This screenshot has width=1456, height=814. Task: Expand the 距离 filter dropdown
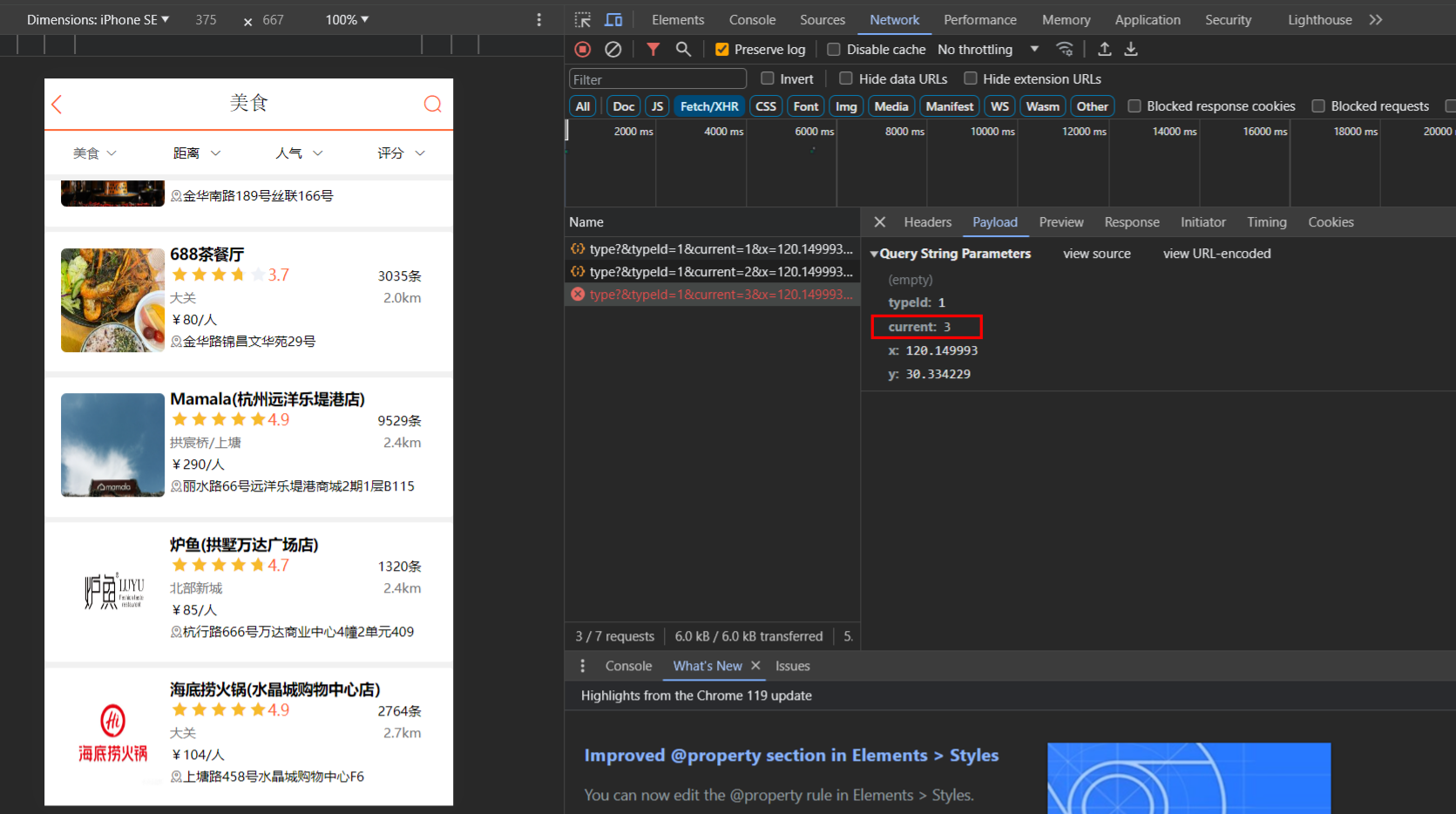[x=197, y=153]
